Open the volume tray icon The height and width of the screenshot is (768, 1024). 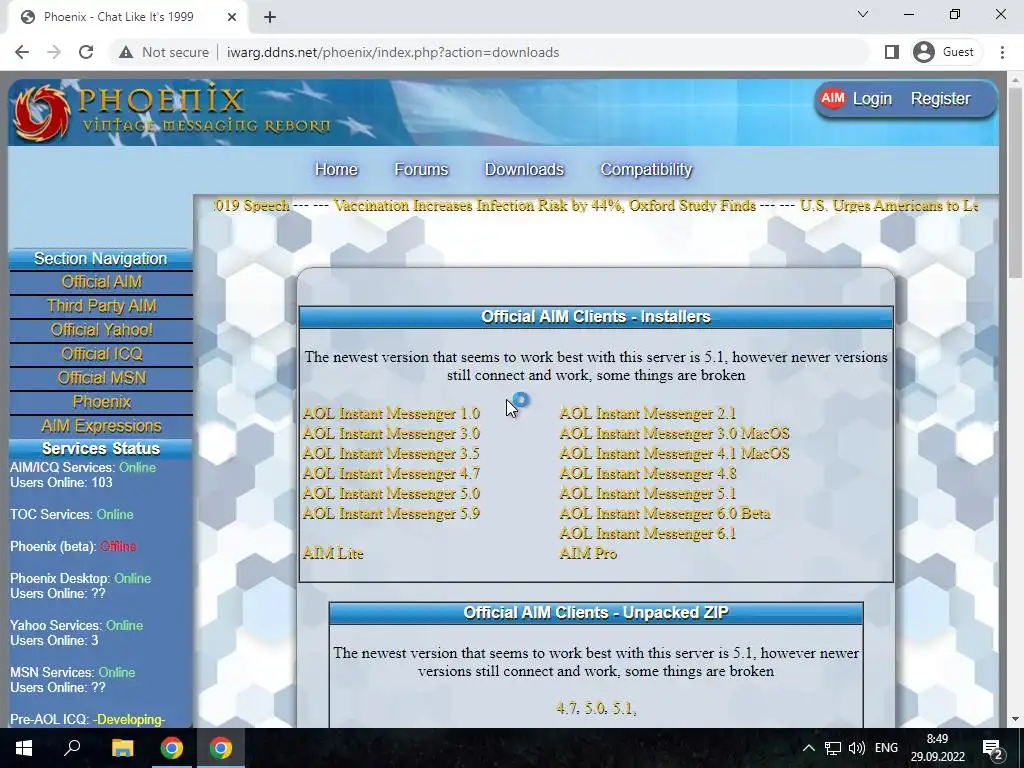tap(857, 748)
